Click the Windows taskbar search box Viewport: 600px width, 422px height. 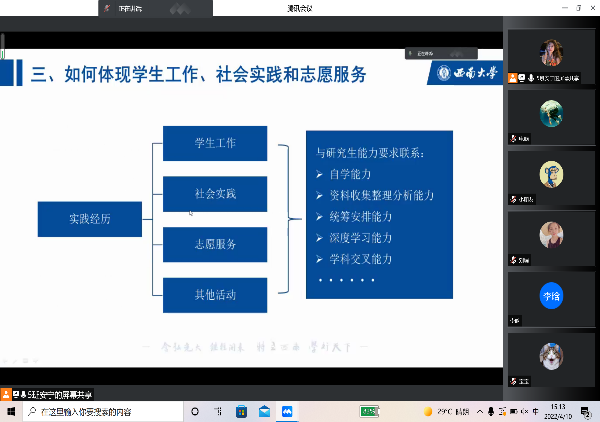pyautogui.click(x=90, y=411)
